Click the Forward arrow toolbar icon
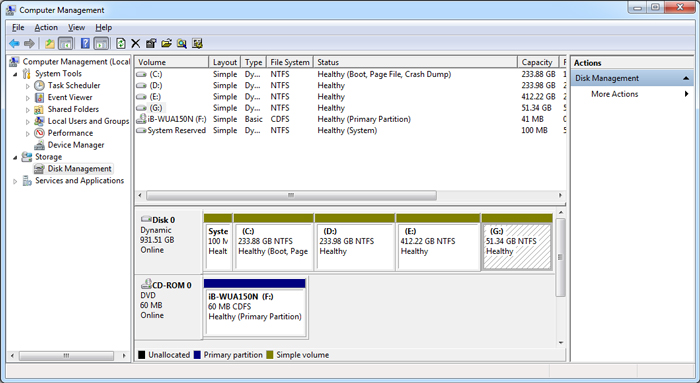This screenshot has width=700, height=383. tap(29, 43)
